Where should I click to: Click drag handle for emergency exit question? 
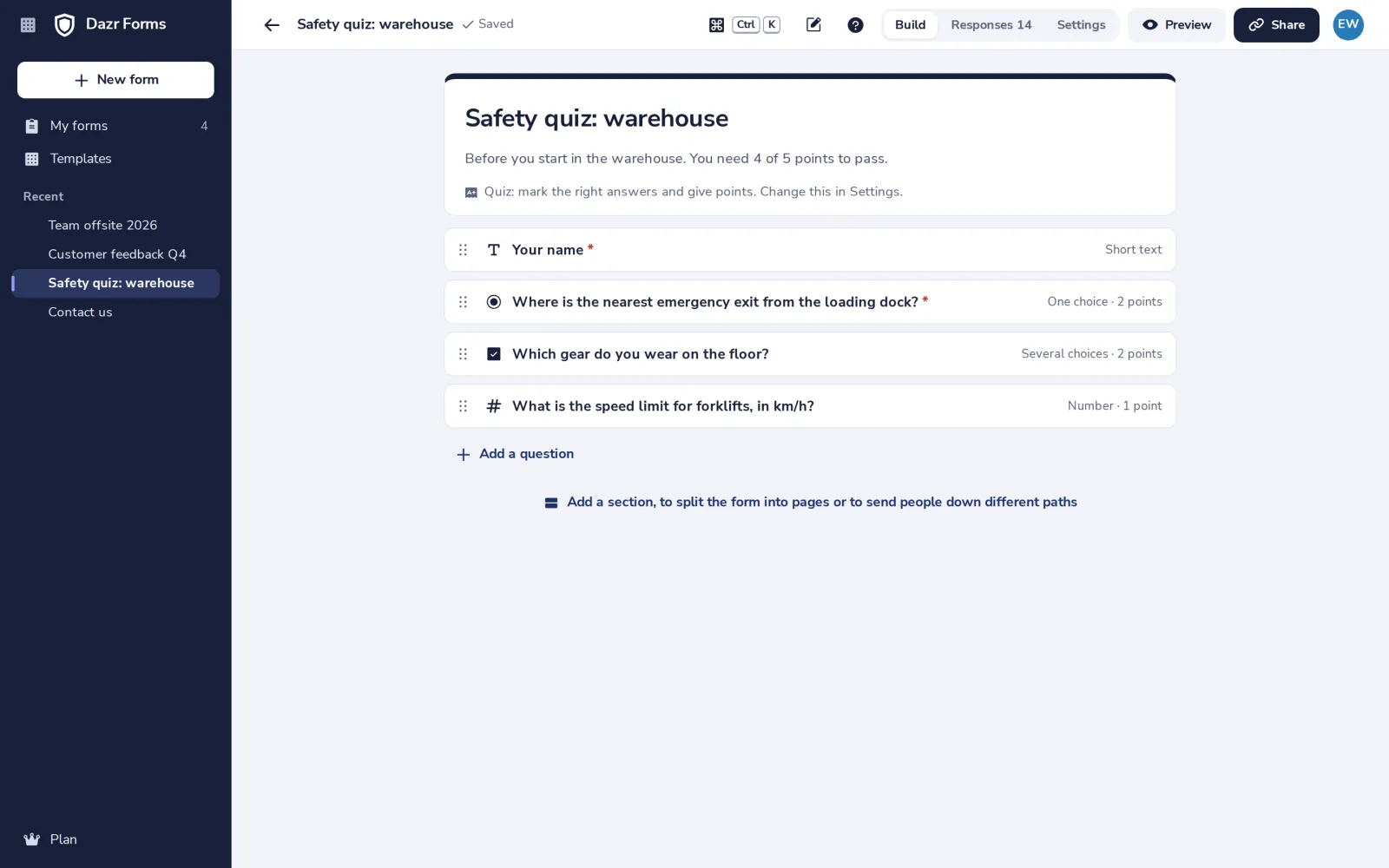pyautogui.click(x=463, y=302)
